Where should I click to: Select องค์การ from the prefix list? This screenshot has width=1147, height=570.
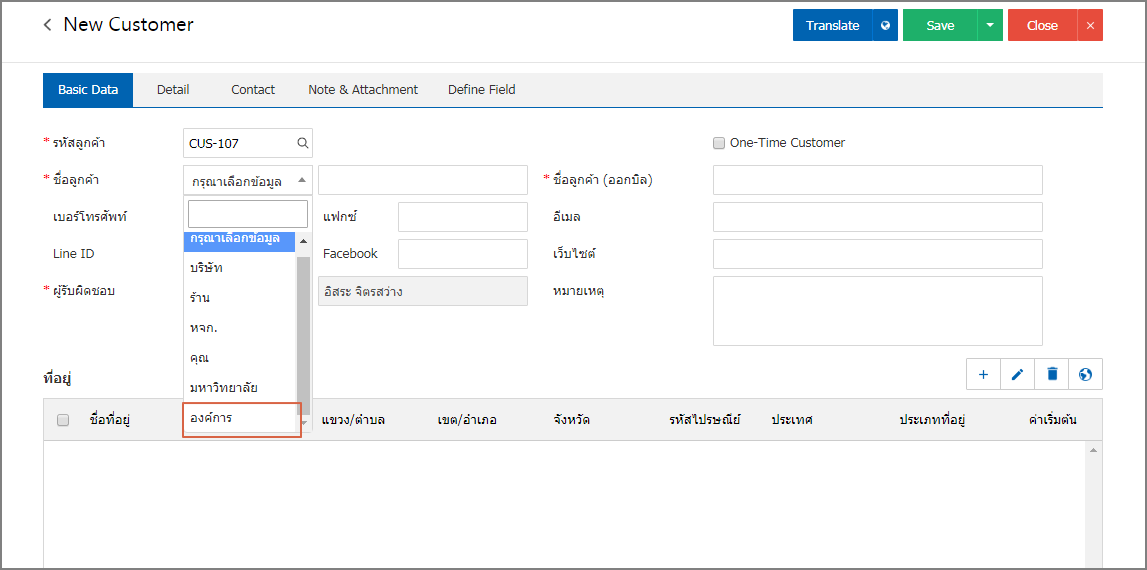239,418
